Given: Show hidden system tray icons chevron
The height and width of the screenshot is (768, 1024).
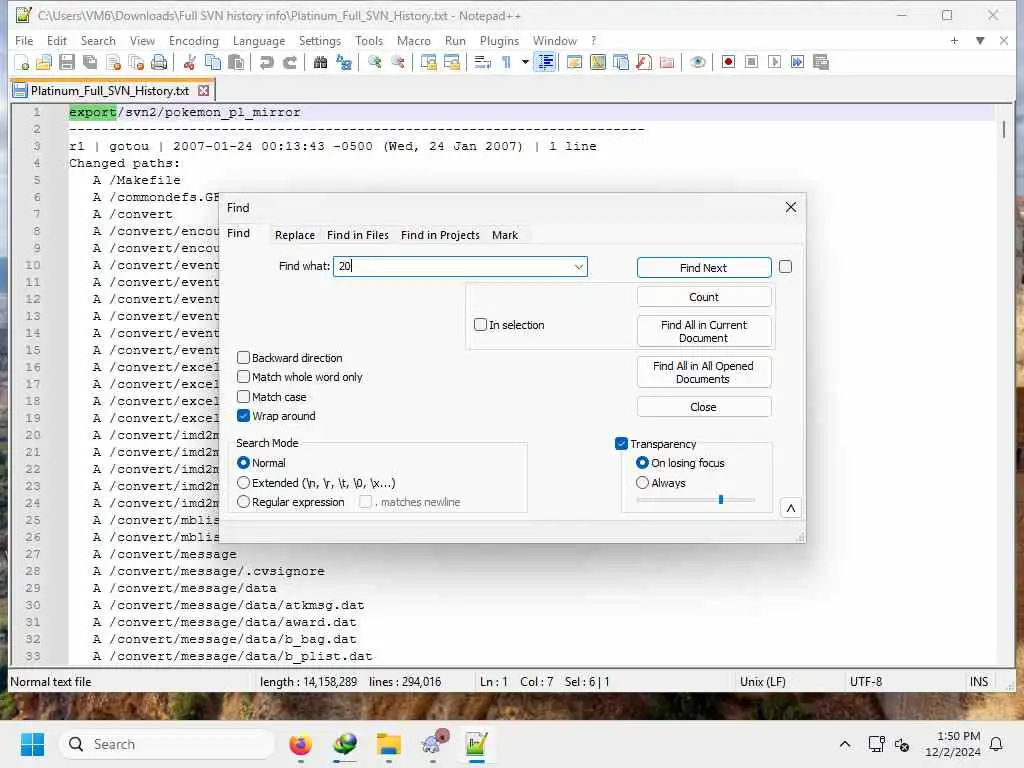Looking at the screenshot, I should [844, 744].
